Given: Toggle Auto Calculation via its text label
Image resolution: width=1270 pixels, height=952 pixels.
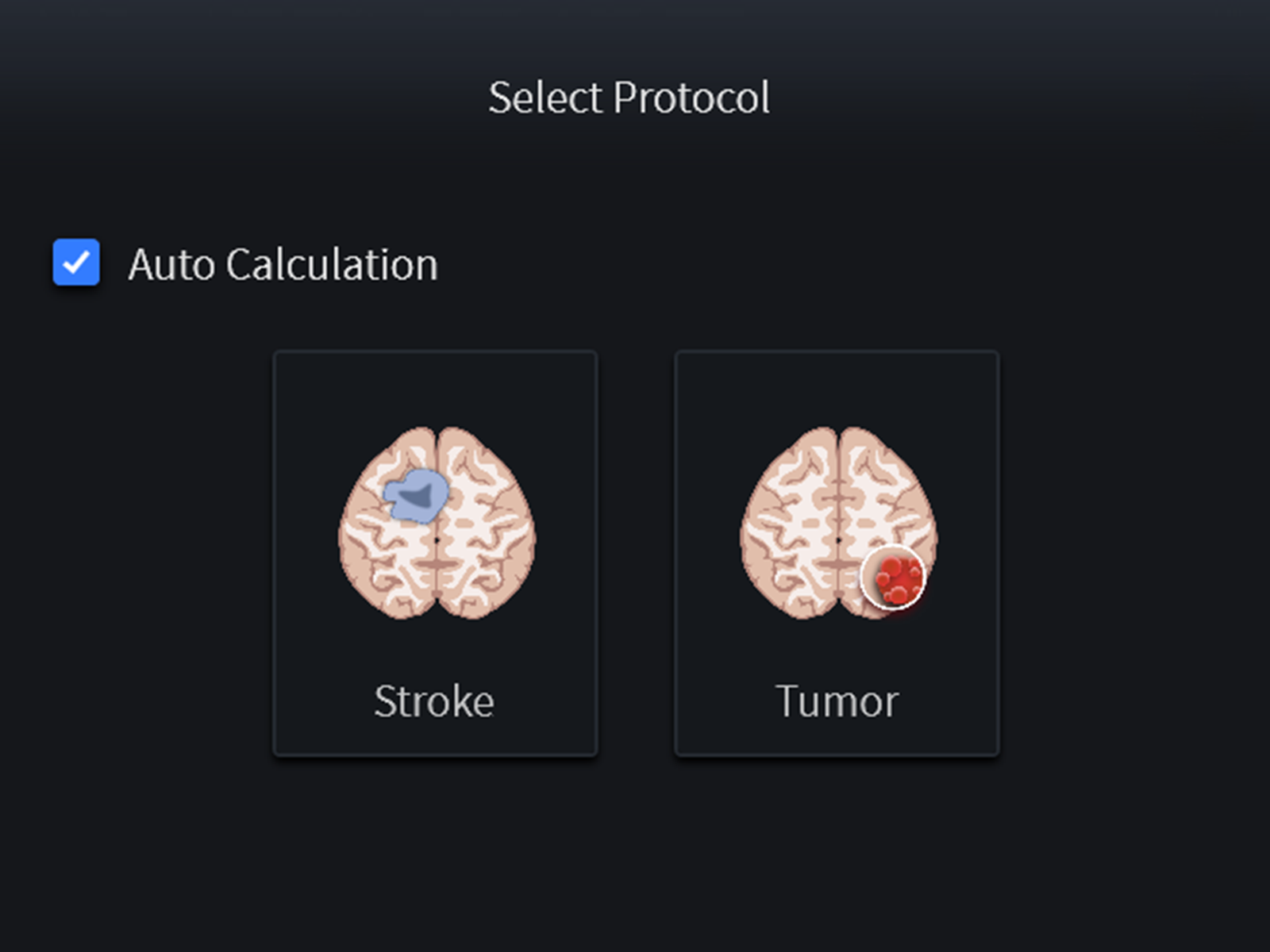Looking at the screenshot, I should (283, 264).
